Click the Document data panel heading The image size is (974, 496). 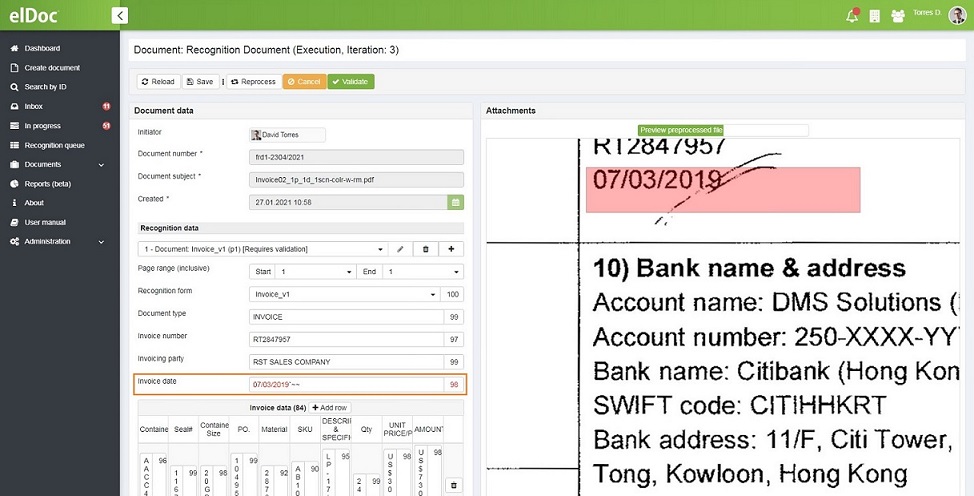[x=163, y=111]
